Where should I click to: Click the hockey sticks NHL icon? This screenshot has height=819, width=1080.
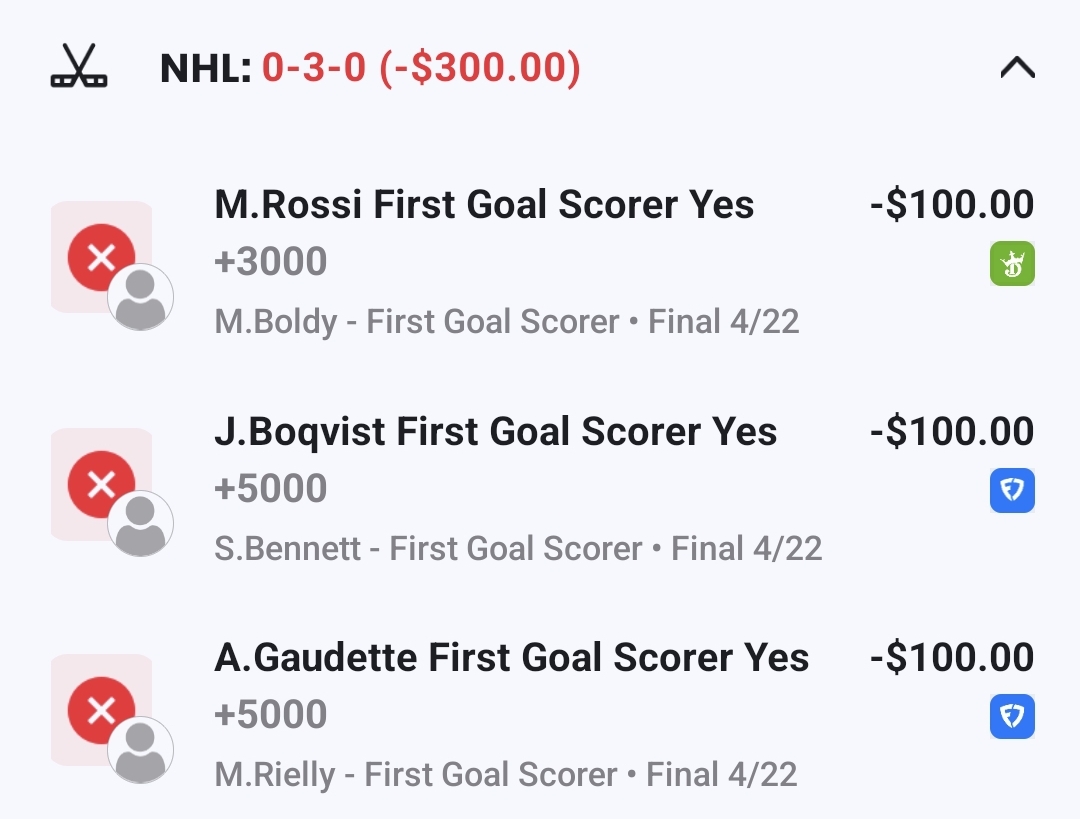pyautogui.click(x=78, y=68)
